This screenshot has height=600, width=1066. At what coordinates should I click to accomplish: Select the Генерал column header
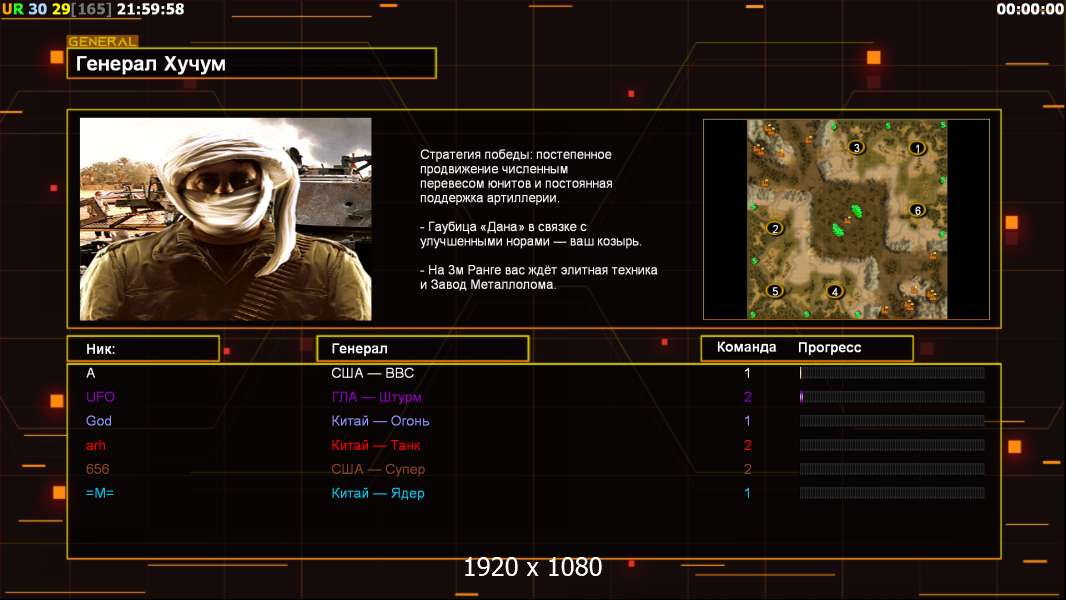pos(422,349)
